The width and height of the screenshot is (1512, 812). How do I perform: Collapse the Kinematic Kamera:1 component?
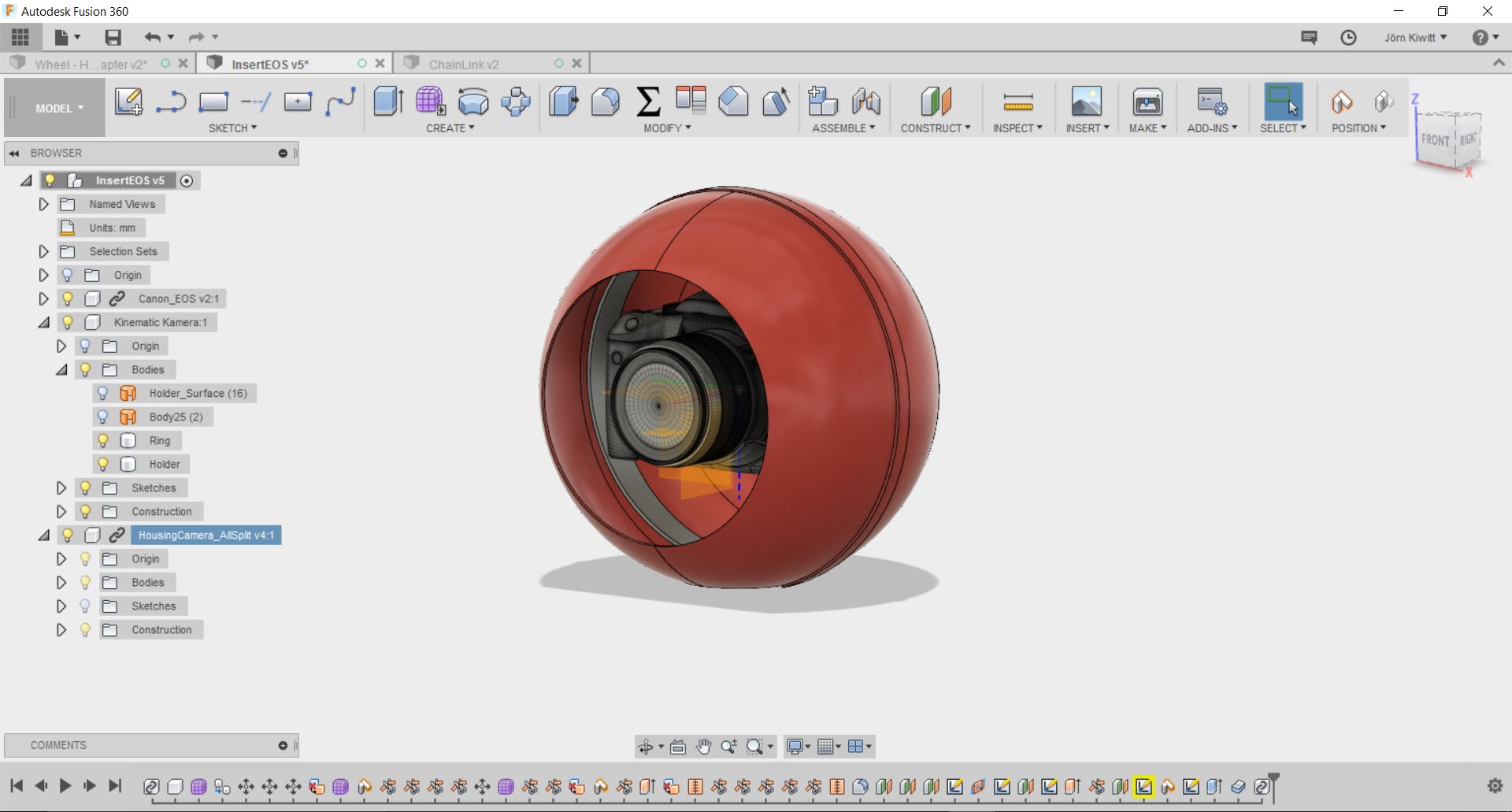(43, 322)
